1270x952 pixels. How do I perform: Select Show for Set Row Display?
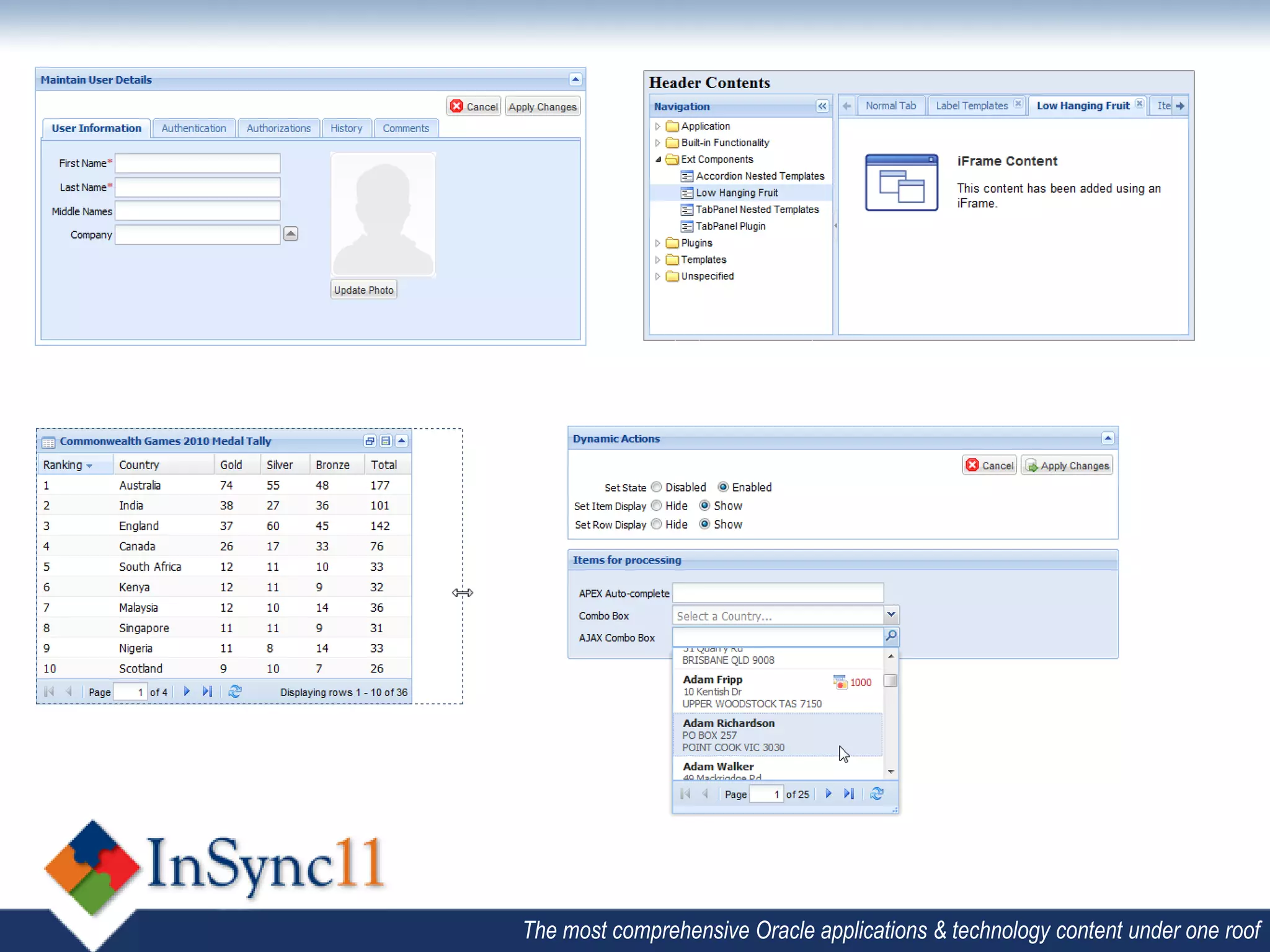click(704, 524)
